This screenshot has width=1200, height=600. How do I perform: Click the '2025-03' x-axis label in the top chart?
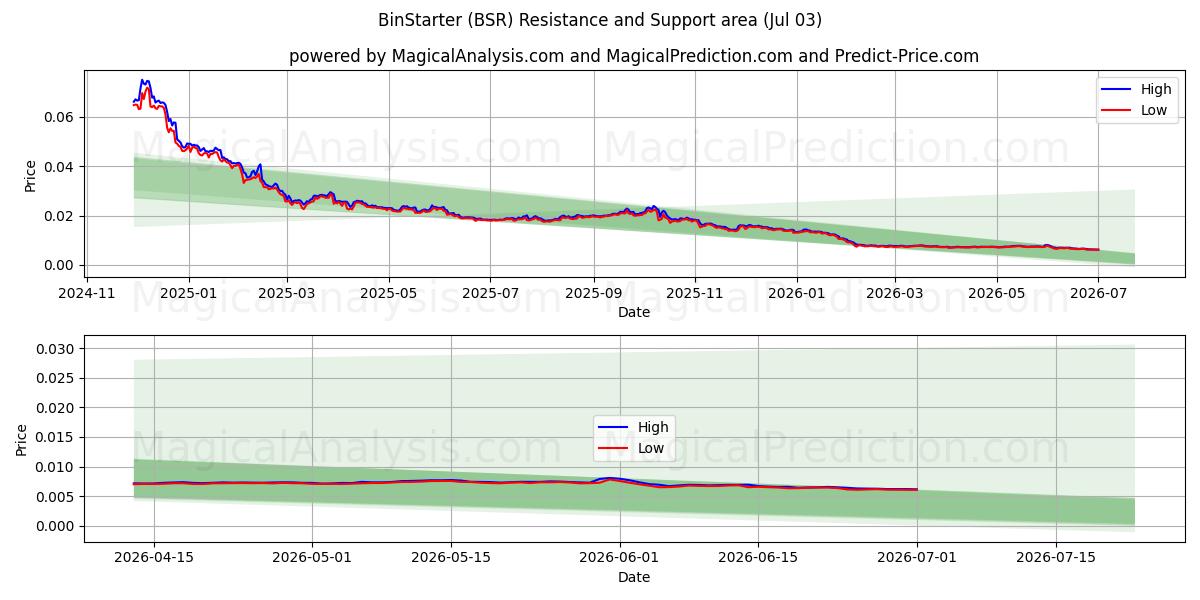(286, 293)
